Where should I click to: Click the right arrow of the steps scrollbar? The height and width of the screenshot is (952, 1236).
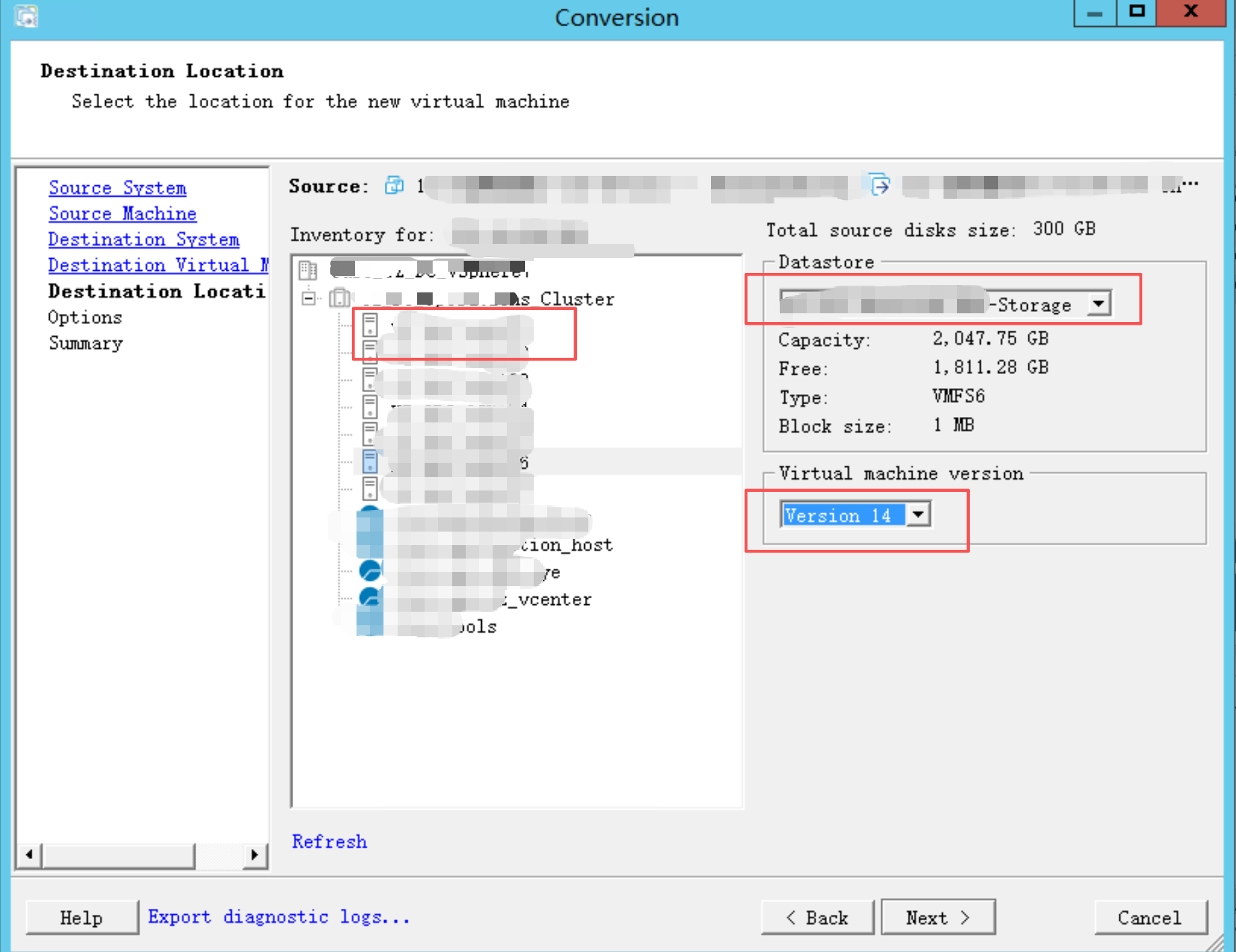coord(254,855)
